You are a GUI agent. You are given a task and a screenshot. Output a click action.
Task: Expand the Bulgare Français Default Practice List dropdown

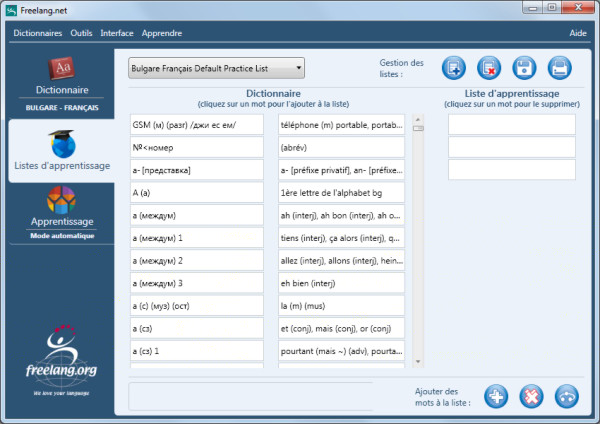pos(217,68)
